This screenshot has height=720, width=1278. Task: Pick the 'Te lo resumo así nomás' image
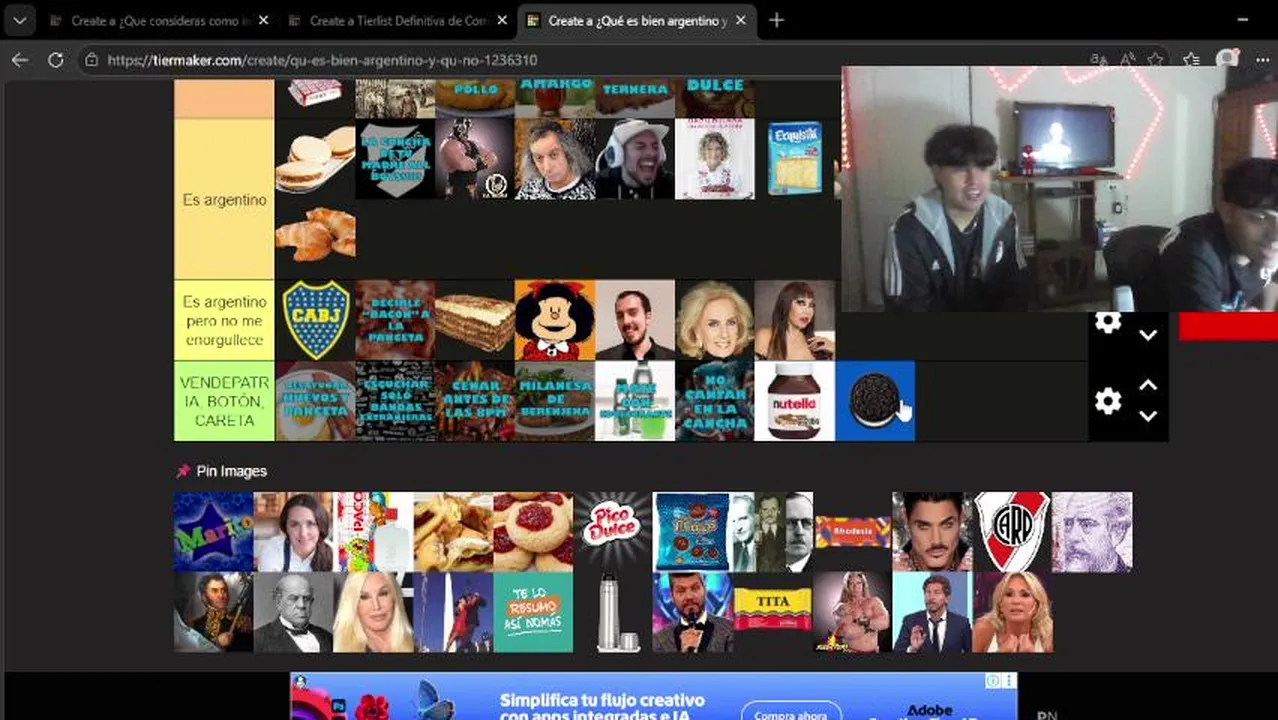point(533,612)
